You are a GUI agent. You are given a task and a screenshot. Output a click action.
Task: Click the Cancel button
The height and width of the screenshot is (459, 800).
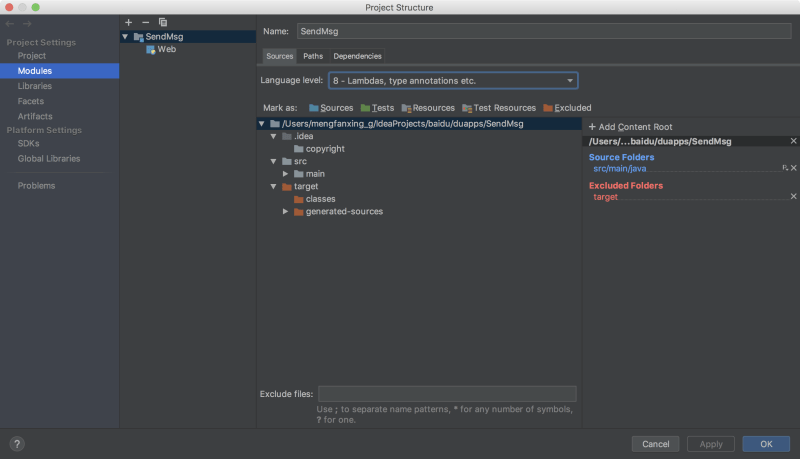coord(656,444)
